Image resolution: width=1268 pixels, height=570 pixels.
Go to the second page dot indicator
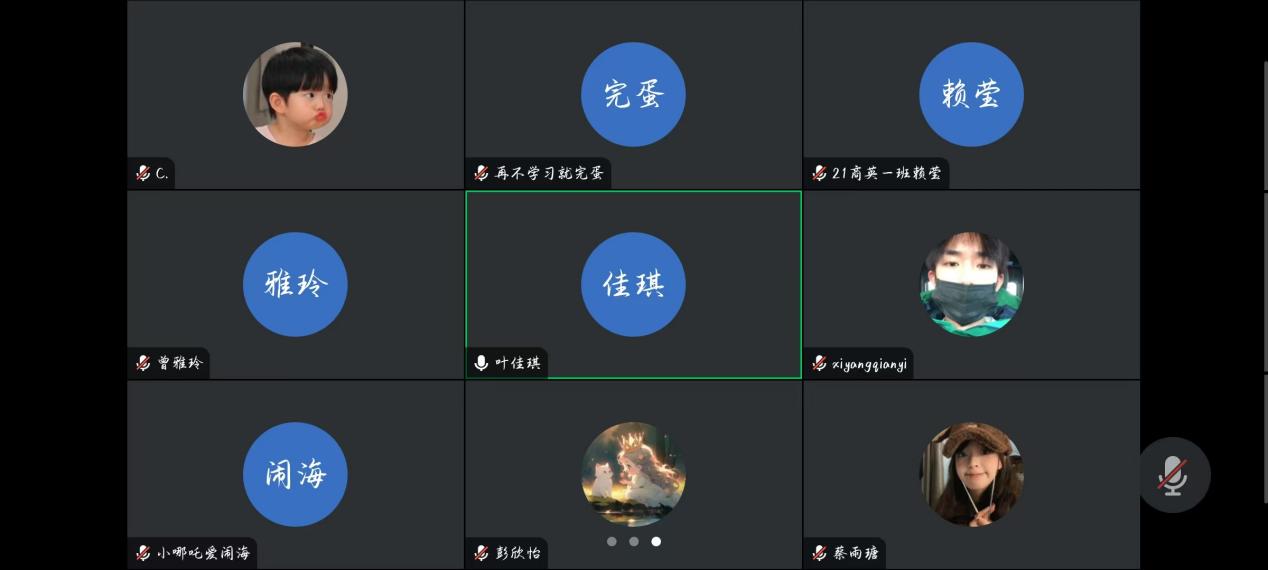(x=634, y=541)
